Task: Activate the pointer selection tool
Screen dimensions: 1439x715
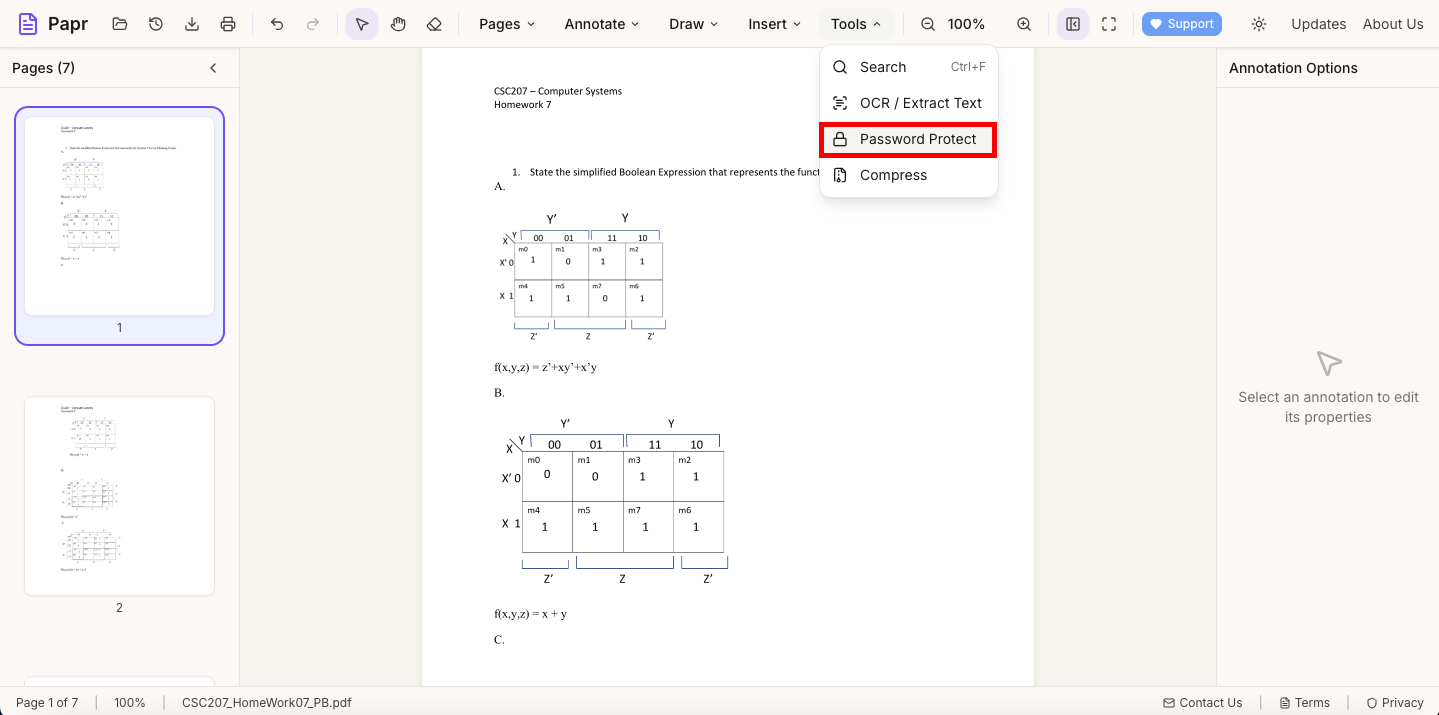Action: [x=361, y=23]
